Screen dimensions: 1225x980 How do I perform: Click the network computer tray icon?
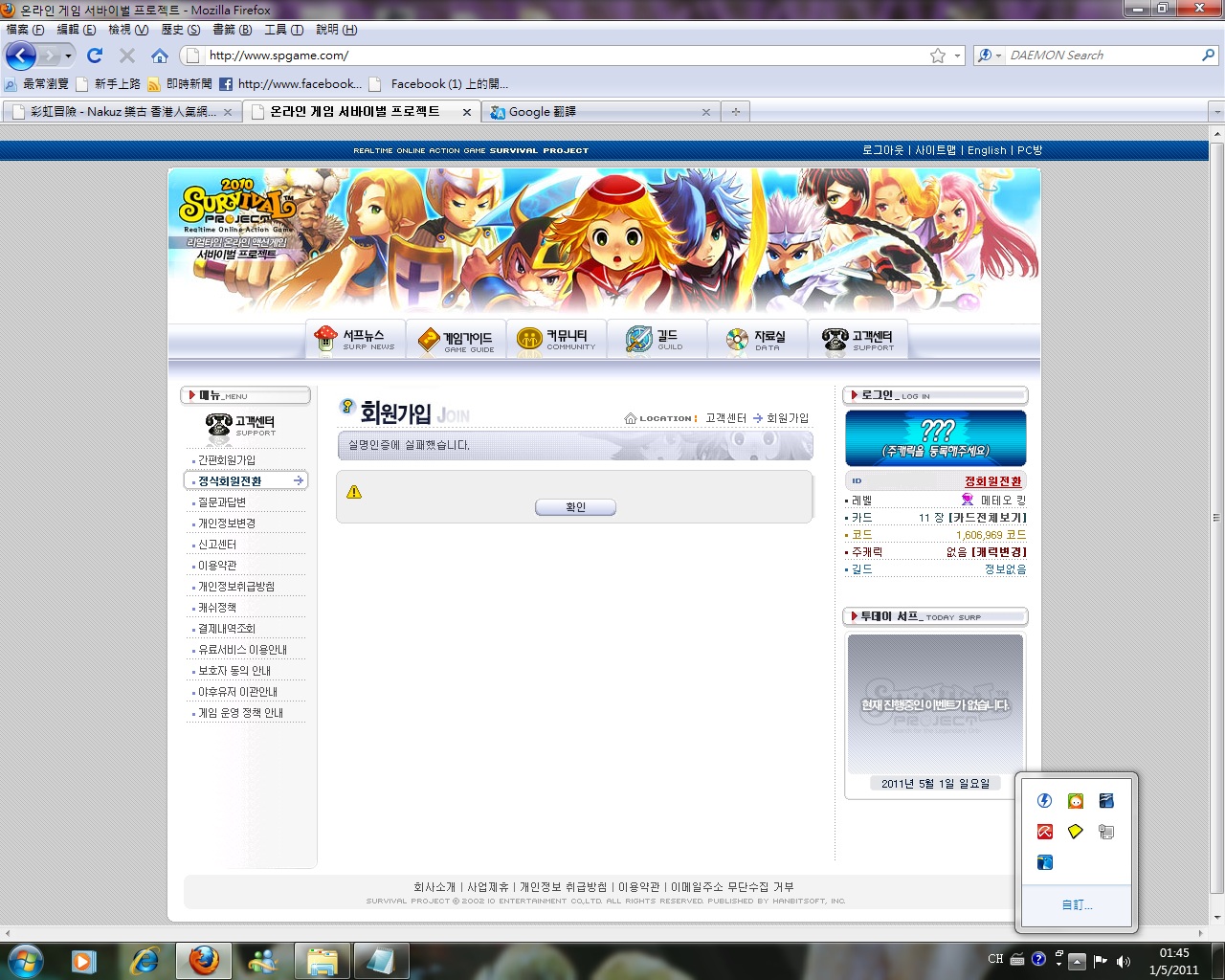[x=1106, y=832]
